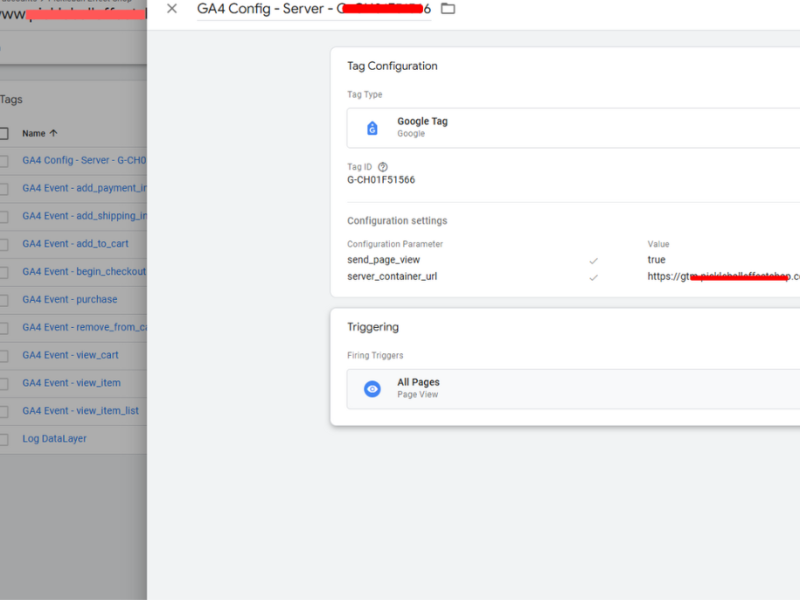800x600 pixels.
Task: Click the Tag ID value G-CH01F51566
Action: [x=381, y=180]
